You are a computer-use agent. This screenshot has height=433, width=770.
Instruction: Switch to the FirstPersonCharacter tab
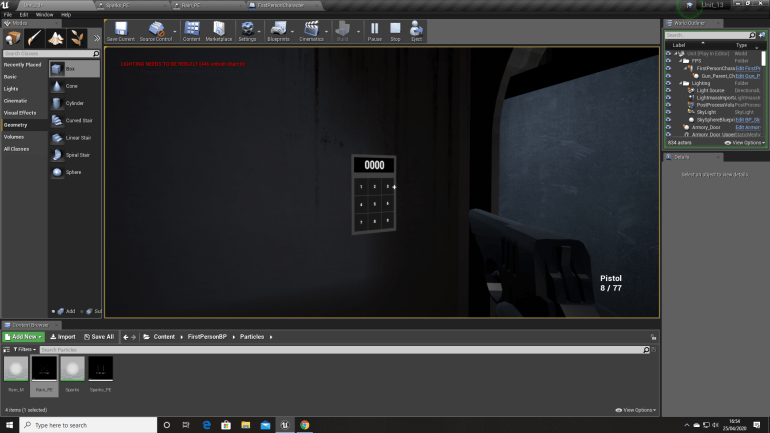[281, 5]
